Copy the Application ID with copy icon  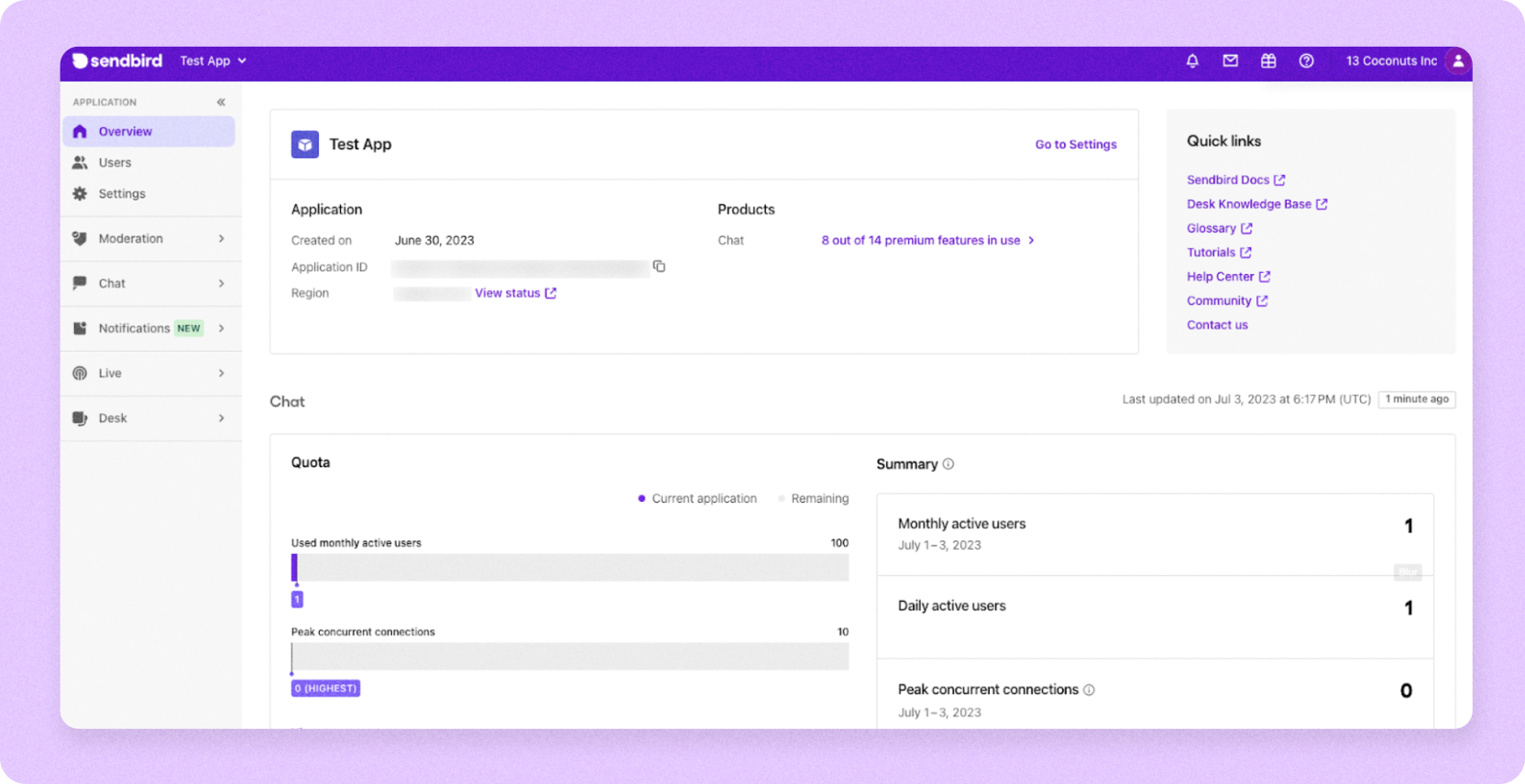pyautogui.click(x=659, y=267)
